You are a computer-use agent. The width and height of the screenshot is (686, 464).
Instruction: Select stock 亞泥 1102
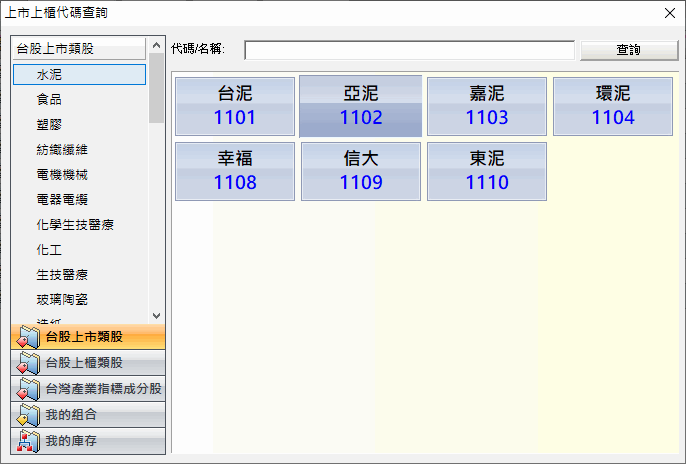click(361, 106)
